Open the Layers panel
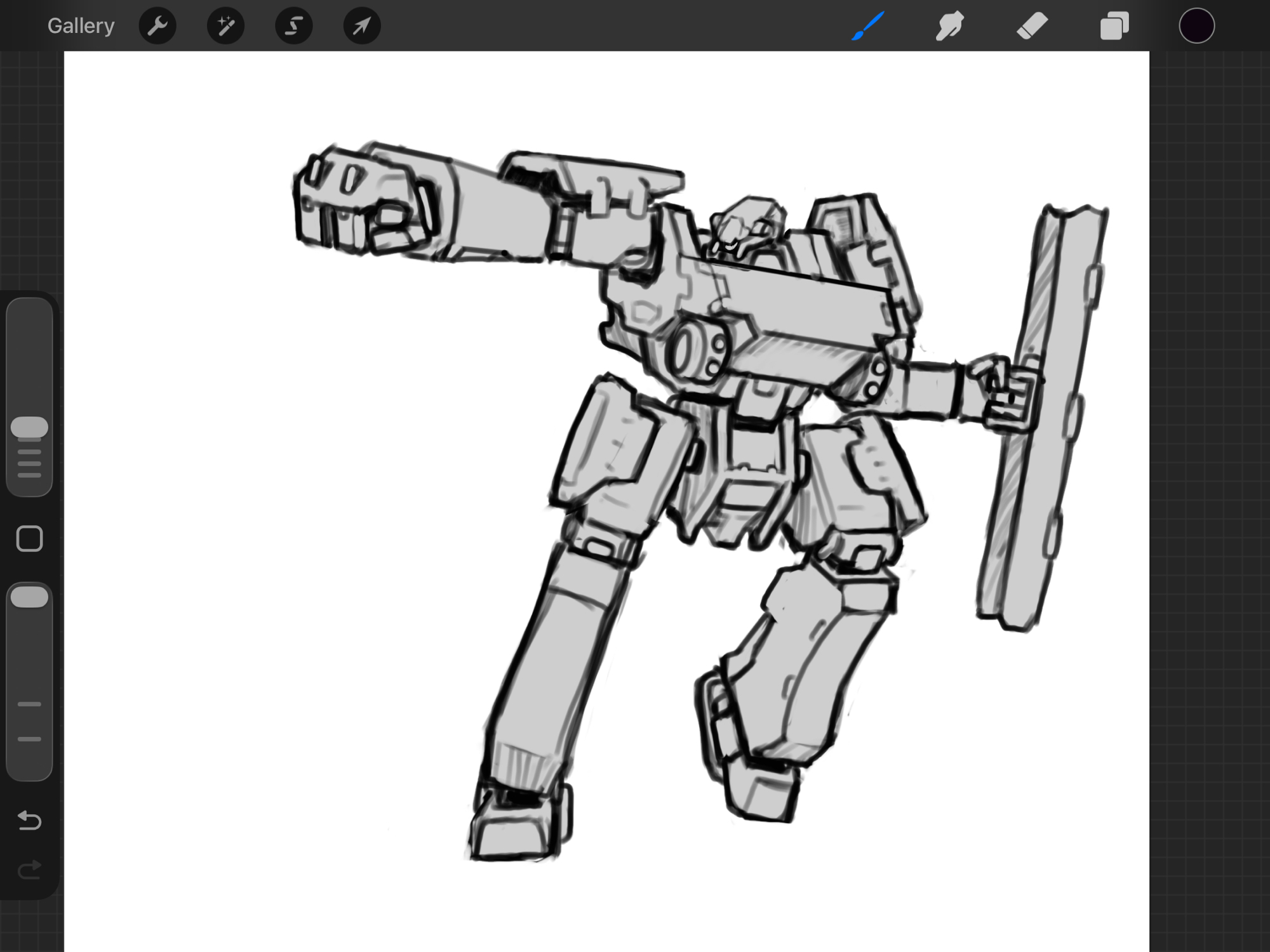Image resolution: width=1270 pixels, height=952 pixels. [x=1114, y=26]
